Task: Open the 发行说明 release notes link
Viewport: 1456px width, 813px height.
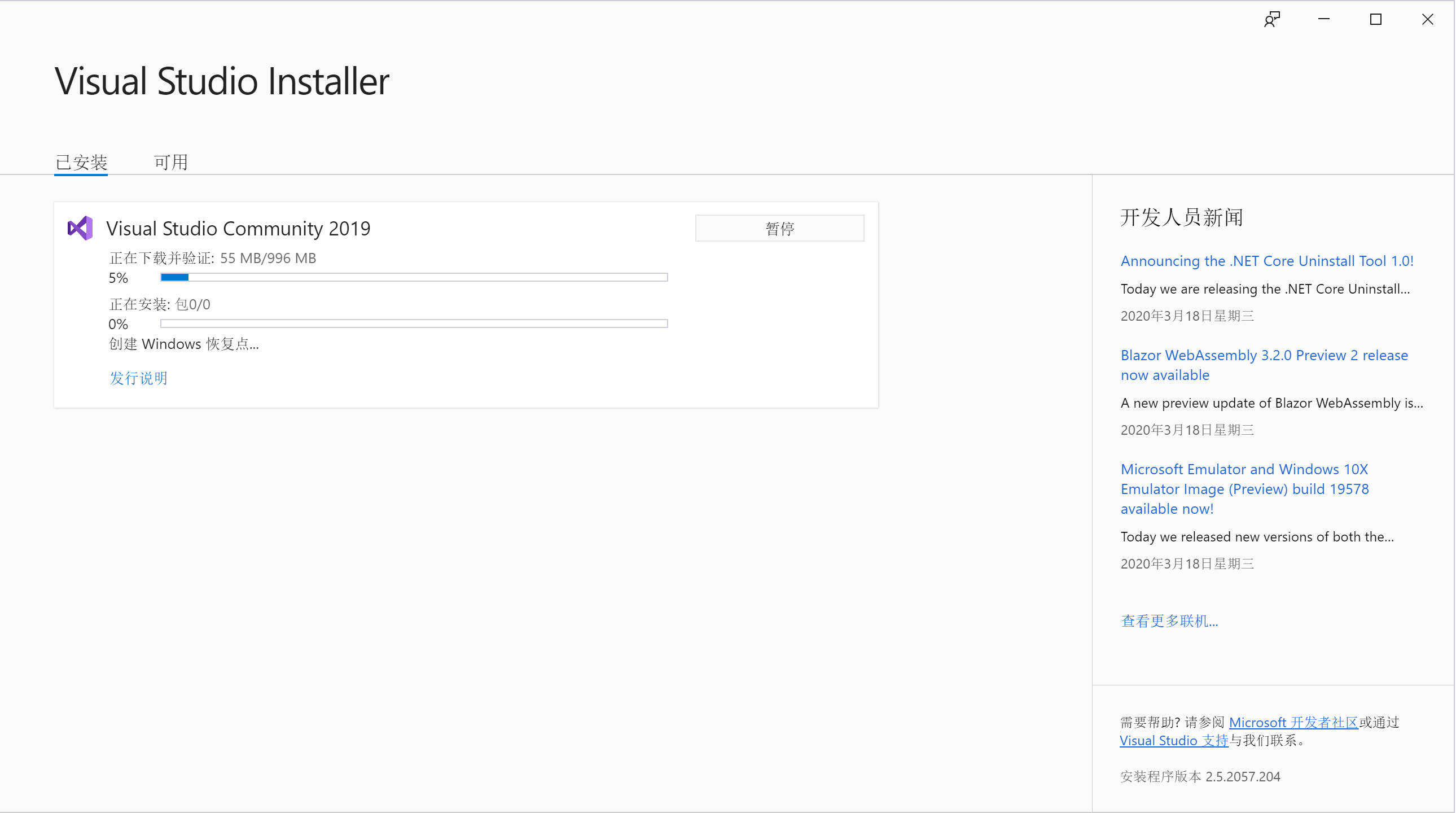Action: [138, 378]
